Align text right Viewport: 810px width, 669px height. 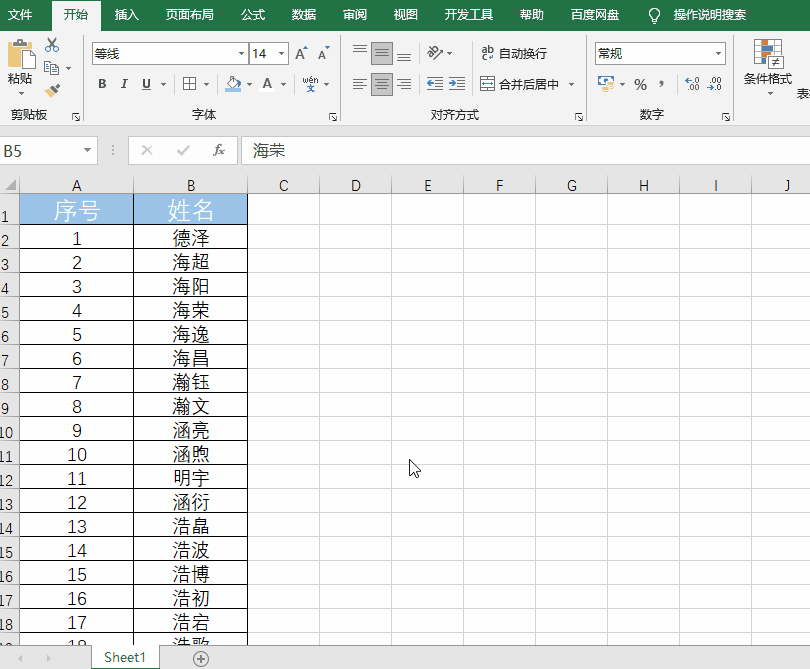click(x=404, y=84)
